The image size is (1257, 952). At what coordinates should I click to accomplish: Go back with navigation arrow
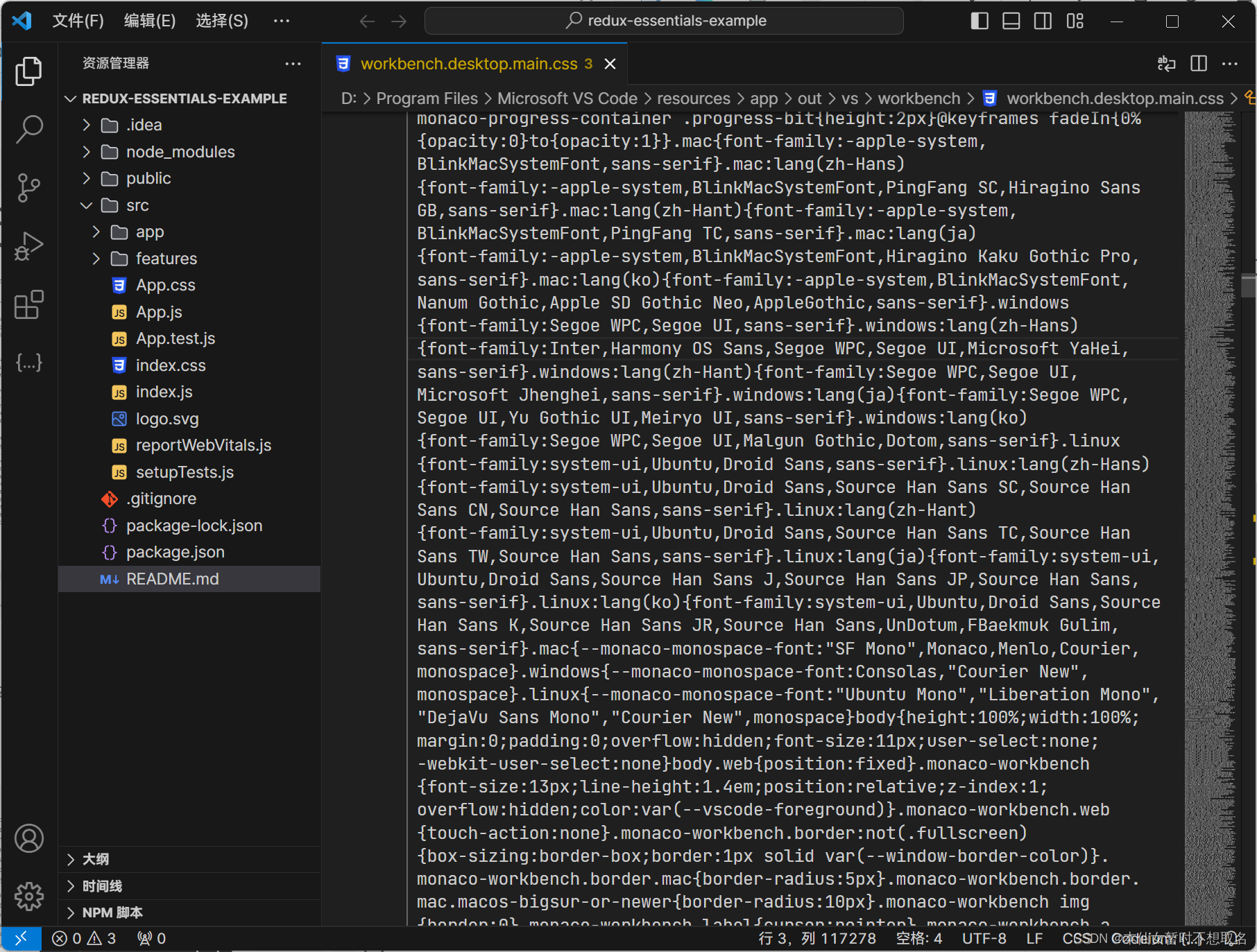pos(367,21)
